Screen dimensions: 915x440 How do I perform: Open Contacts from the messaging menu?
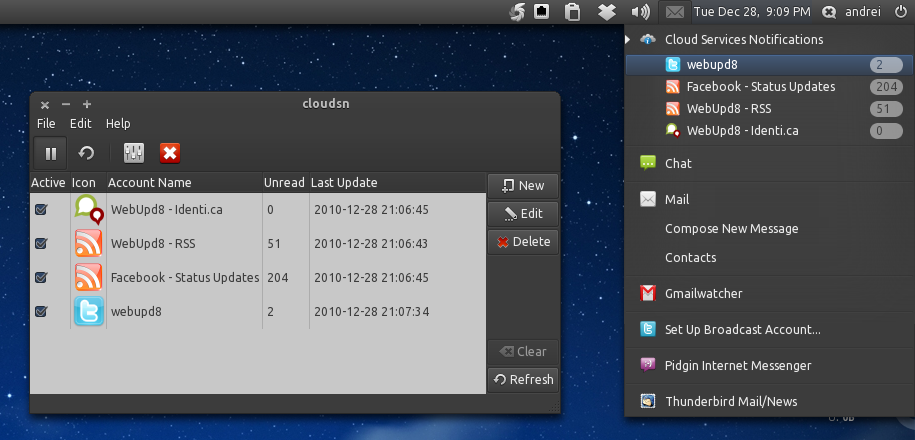(690, 257)
